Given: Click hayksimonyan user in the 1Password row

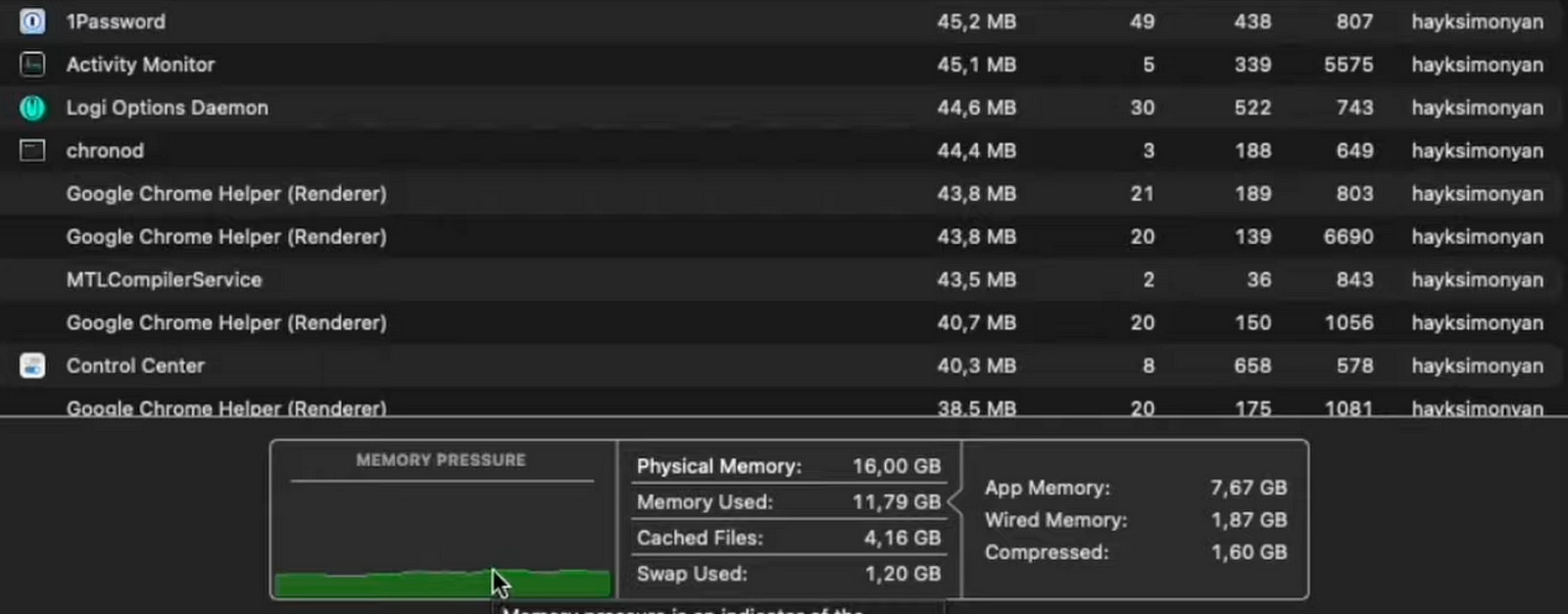Looking at the screenshot, I should (1477, 22).
